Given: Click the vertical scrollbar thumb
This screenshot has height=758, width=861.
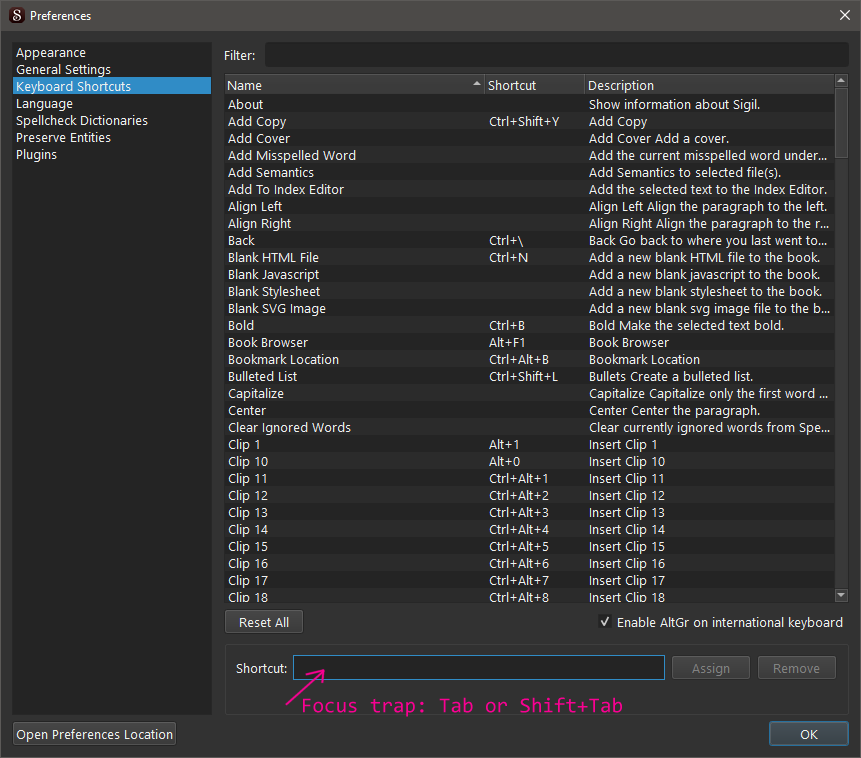Looking at the screenshot, I should [841, 123].
